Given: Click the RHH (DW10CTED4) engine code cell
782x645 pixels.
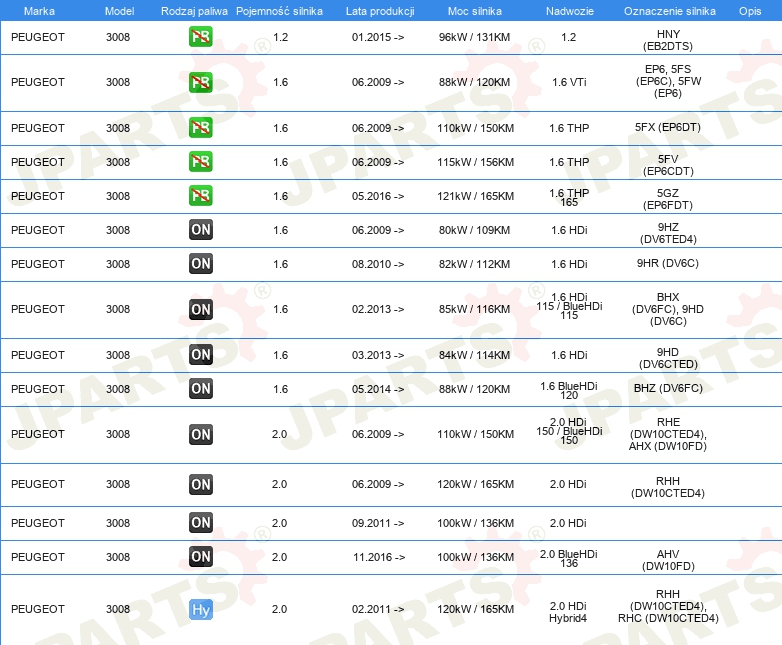Looking at the screenshot, I should click(668, 487).
